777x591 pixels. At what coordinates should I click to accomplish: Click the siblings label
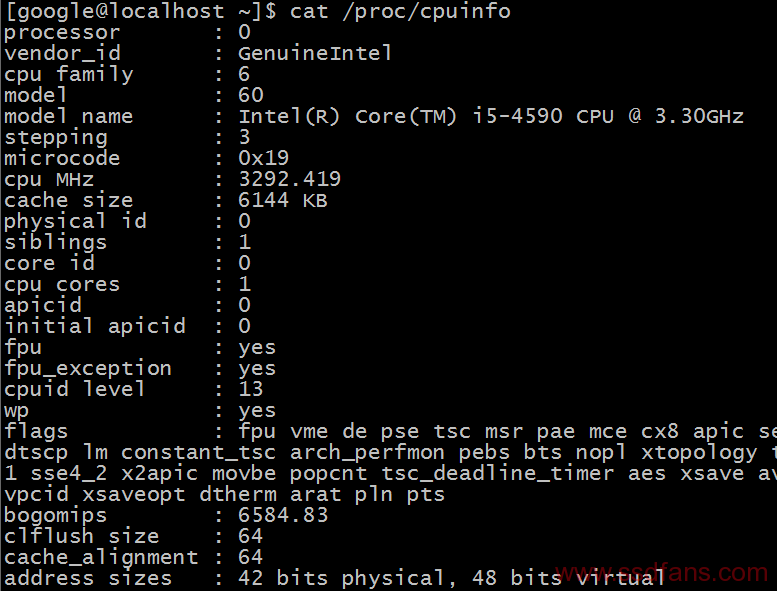56,243
